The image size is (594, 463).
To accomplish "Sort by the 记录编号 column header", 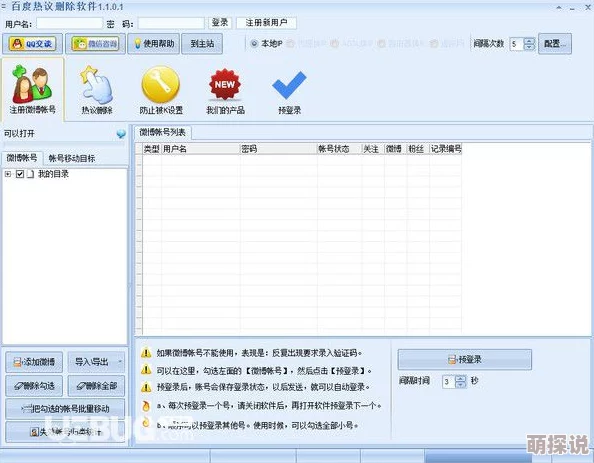I will coord(446,149).
